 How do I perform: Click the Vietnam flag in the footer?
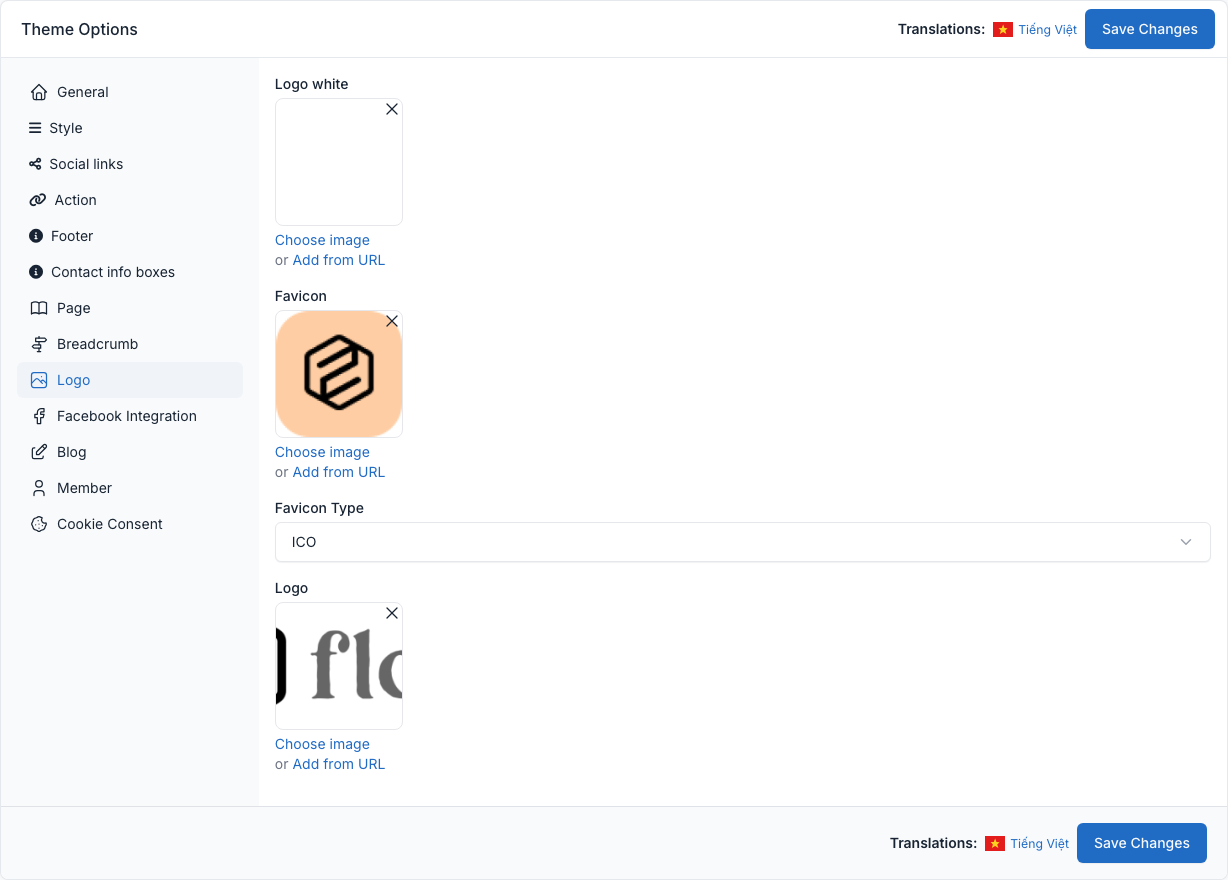995,844
